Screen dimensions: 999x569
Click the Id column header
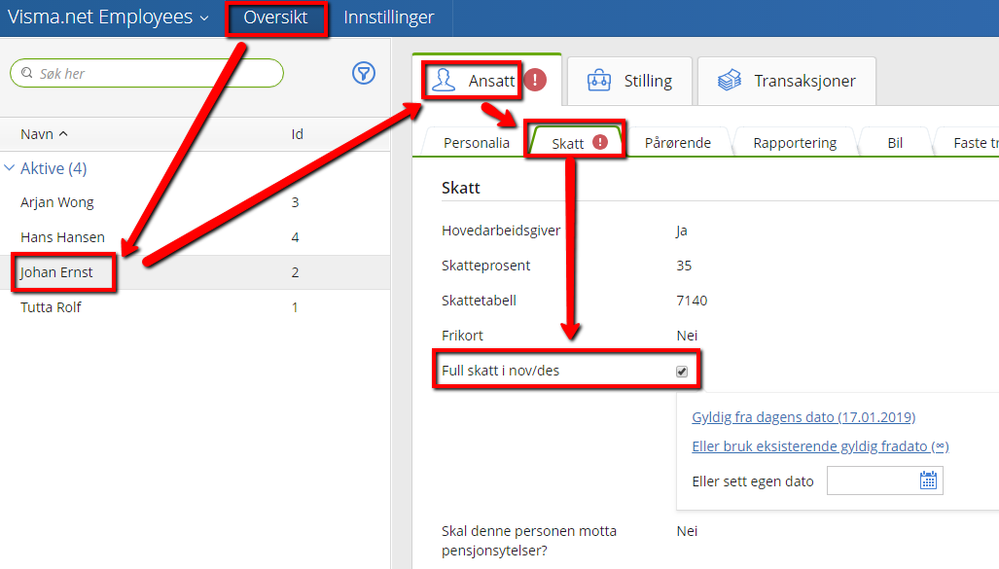tap(297, 134)
